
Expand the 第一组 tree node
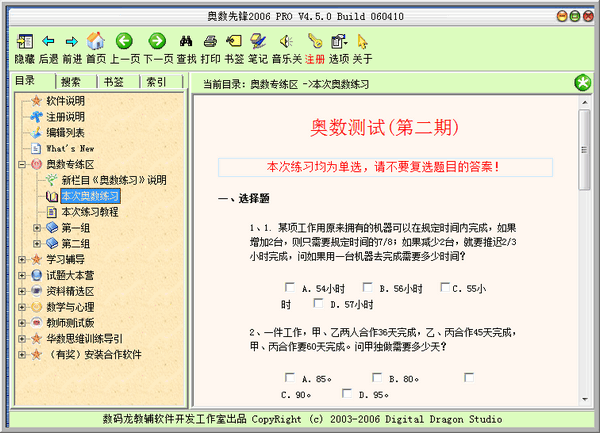[37, 227]
